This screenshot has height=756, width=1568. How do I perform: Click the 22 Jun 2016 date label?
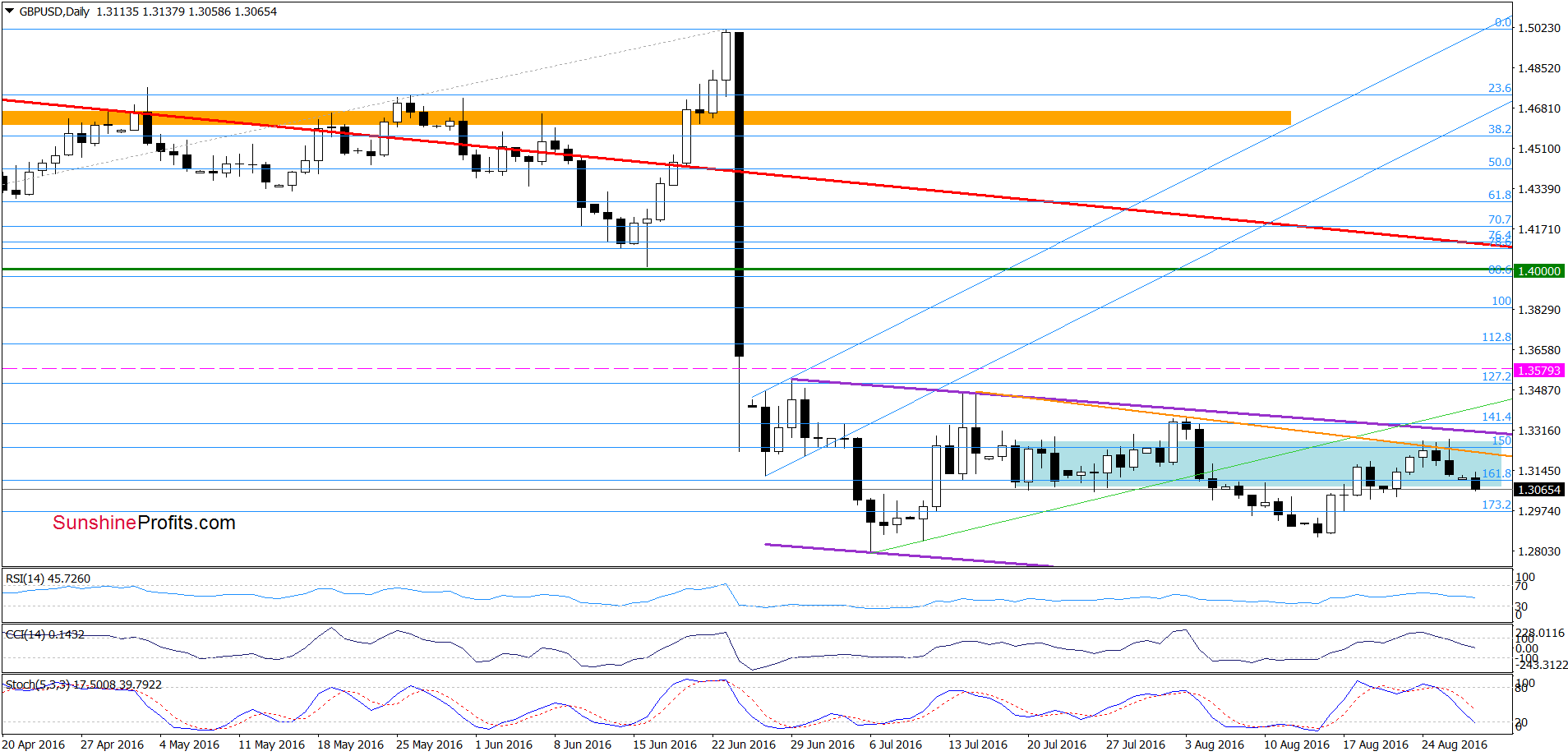click(744, 744)
